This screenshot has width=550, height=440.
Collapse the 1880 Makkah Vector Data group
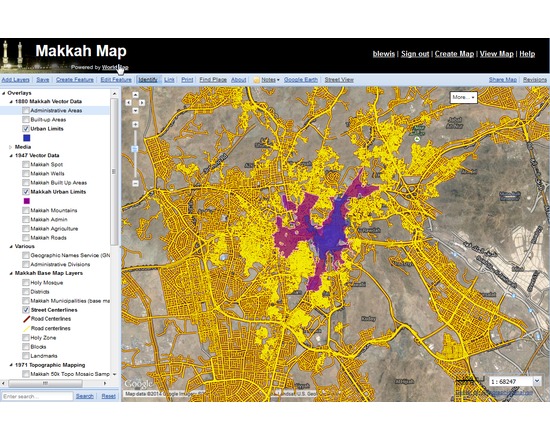pyautogui.click(x=11, y=102)
